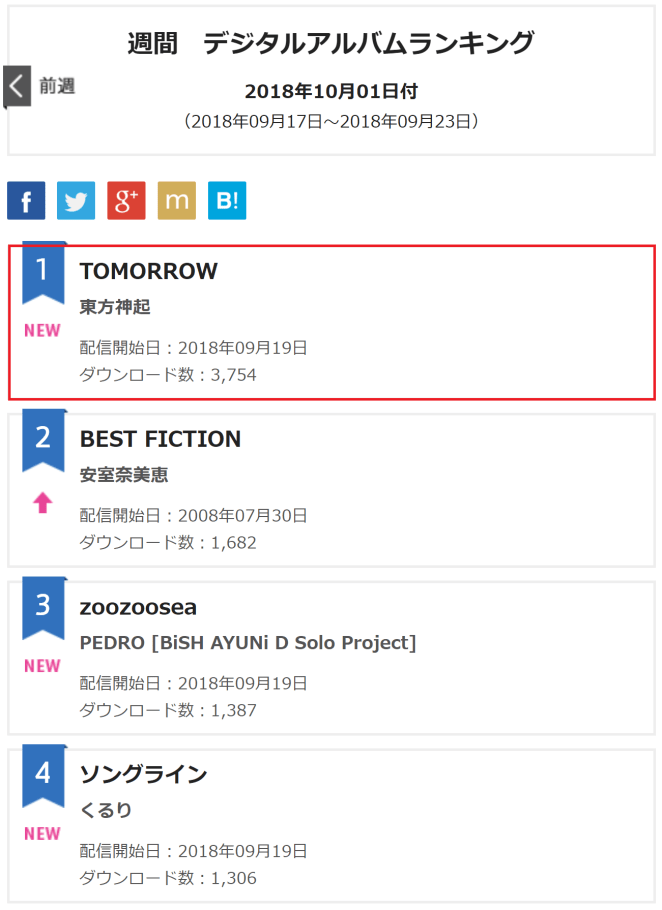The height and width of the screenshot is (910, 662).
Task: Share ranking on Facebook
Action: 26,200
